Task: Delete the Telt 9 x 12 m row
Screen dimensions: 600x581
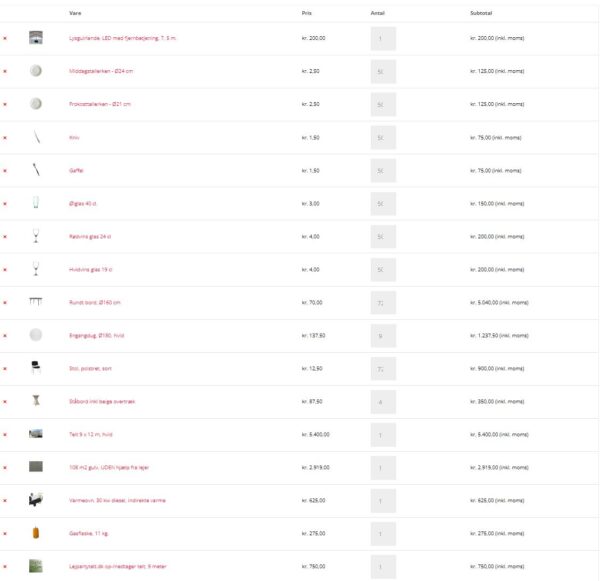Action: click(5, 435)
